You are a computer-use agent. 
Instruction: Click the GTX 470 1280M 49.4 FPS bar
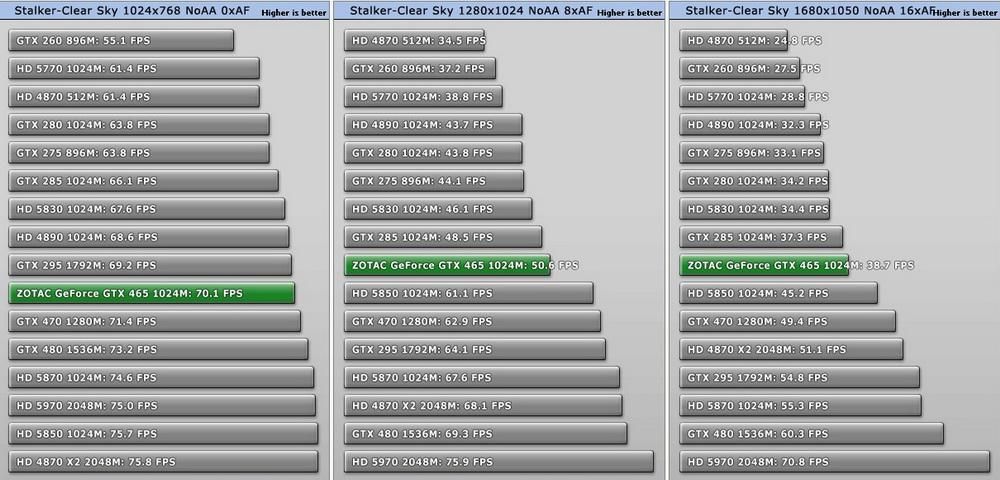click(788, 321)
